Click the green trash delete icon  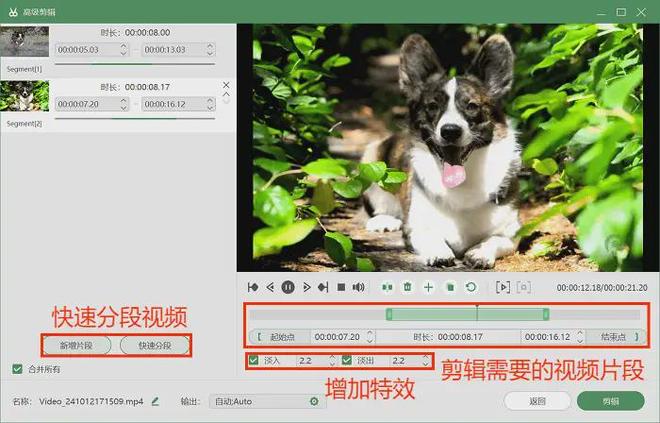tap(408, 287)
